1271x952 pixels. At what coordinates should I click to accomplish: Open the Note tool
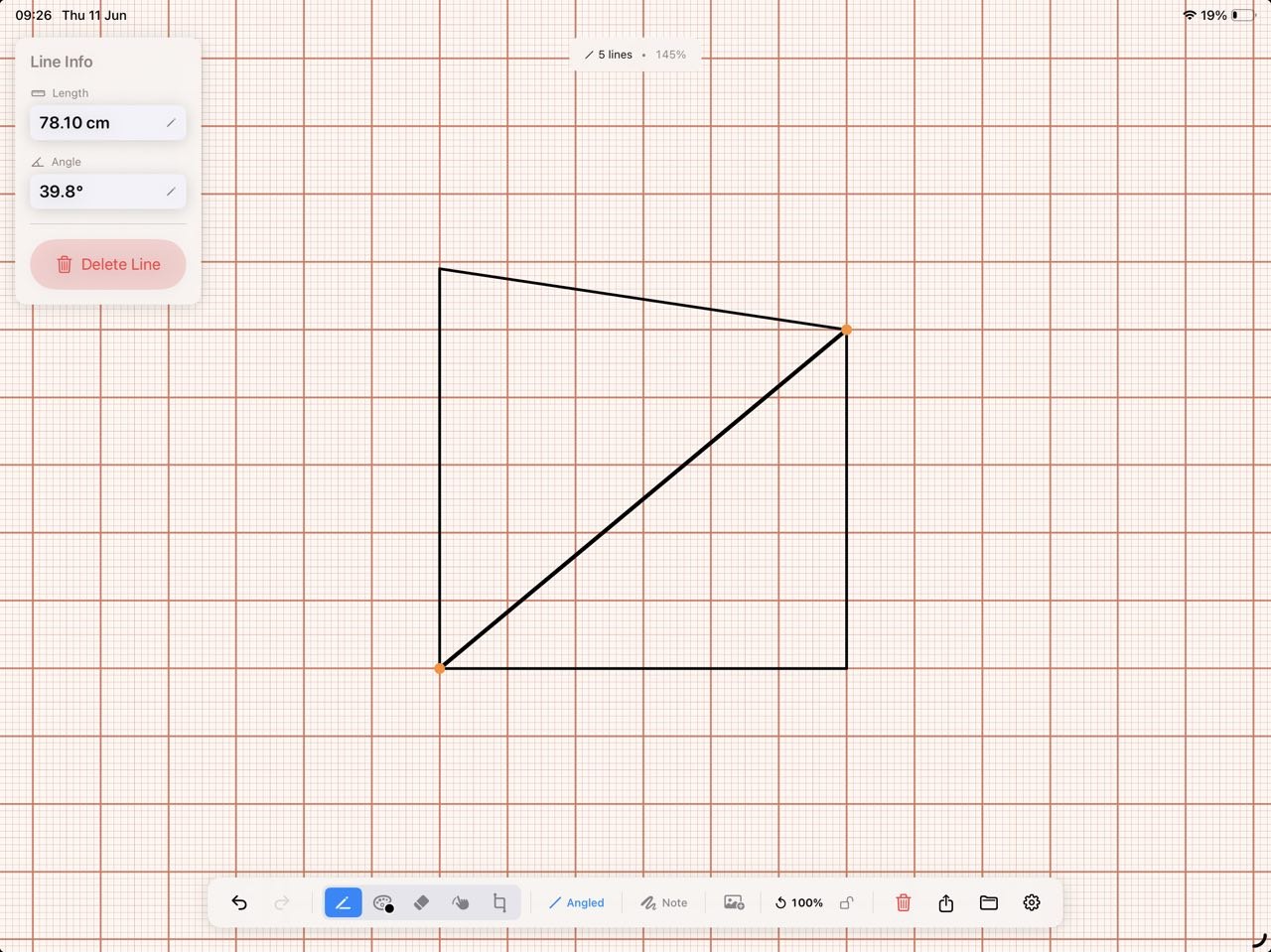pos(663,902)
